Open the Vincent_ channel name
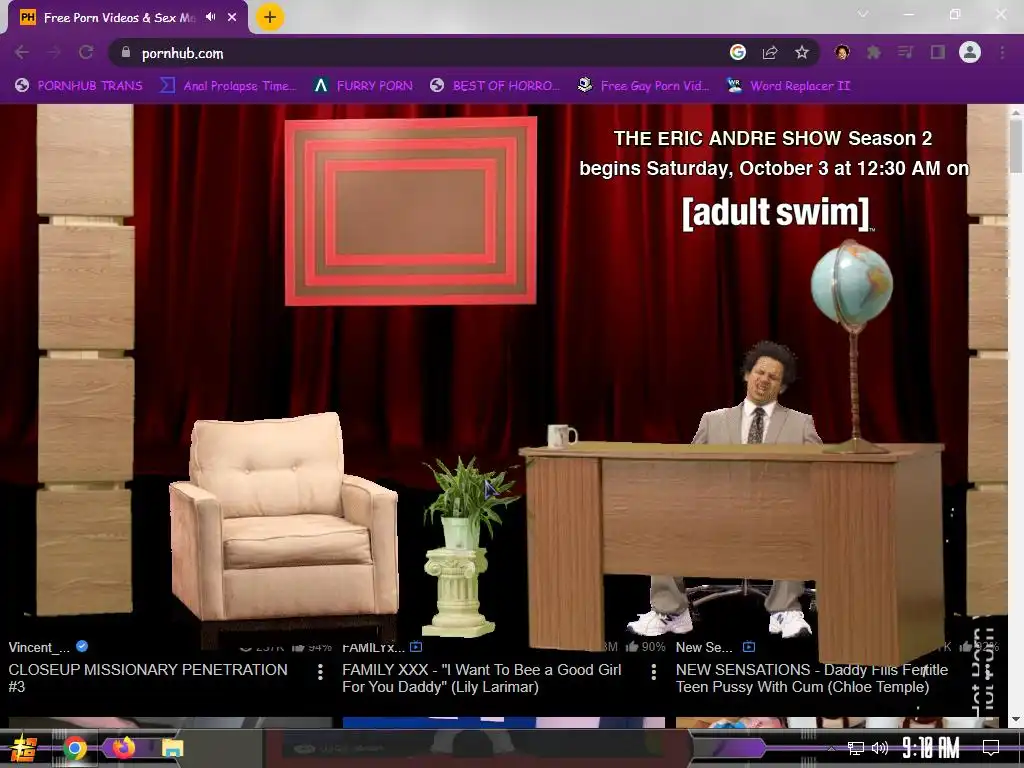Image resolution: width=1024 pixels, height=768 pixels. point(39,647)
